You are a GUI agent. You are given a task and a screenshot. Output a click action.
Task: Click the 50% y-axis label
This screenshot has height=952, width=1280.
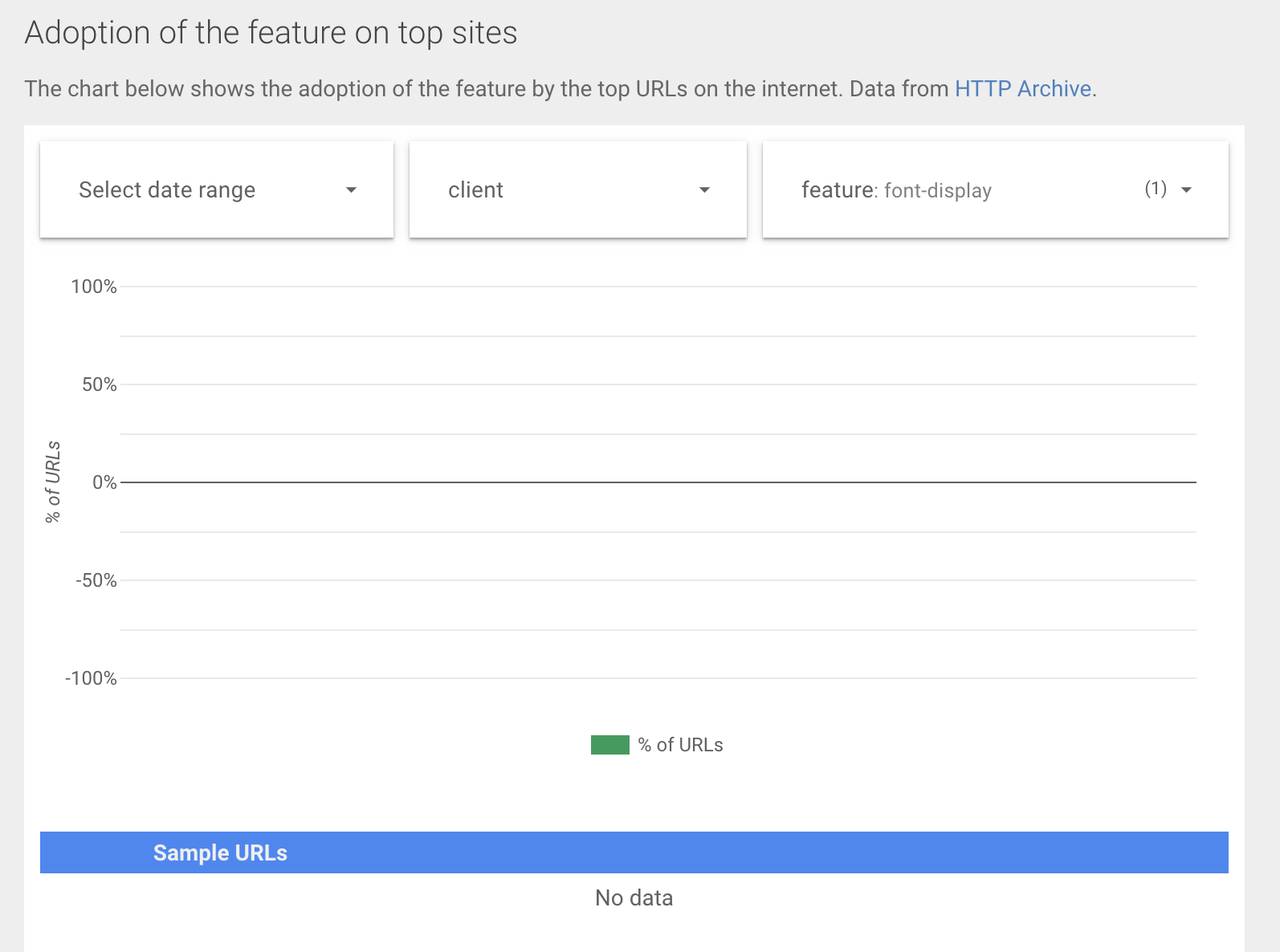pyautogui.click(x=100, y=384)
